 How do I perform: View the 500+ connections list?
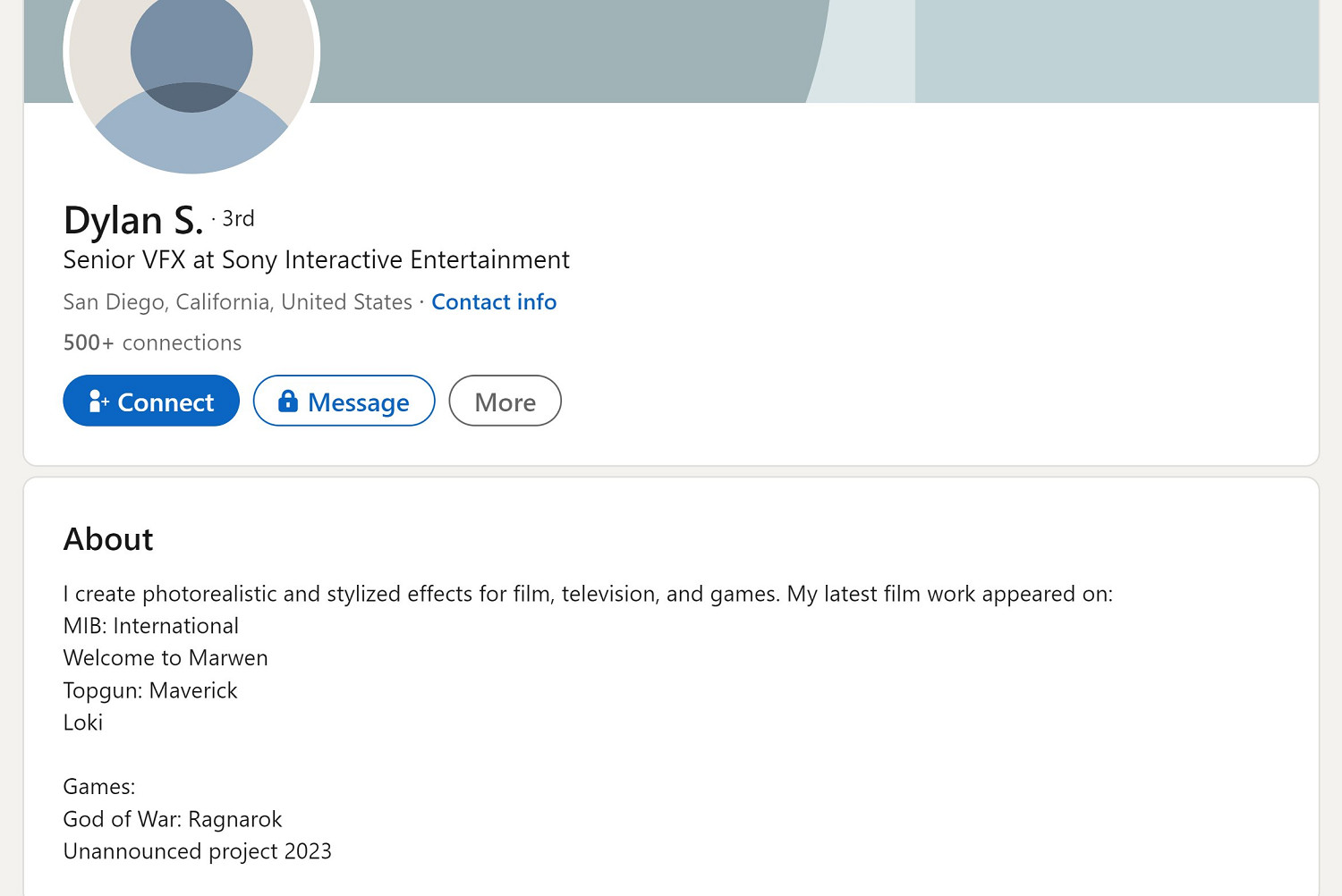coord(152,342)
